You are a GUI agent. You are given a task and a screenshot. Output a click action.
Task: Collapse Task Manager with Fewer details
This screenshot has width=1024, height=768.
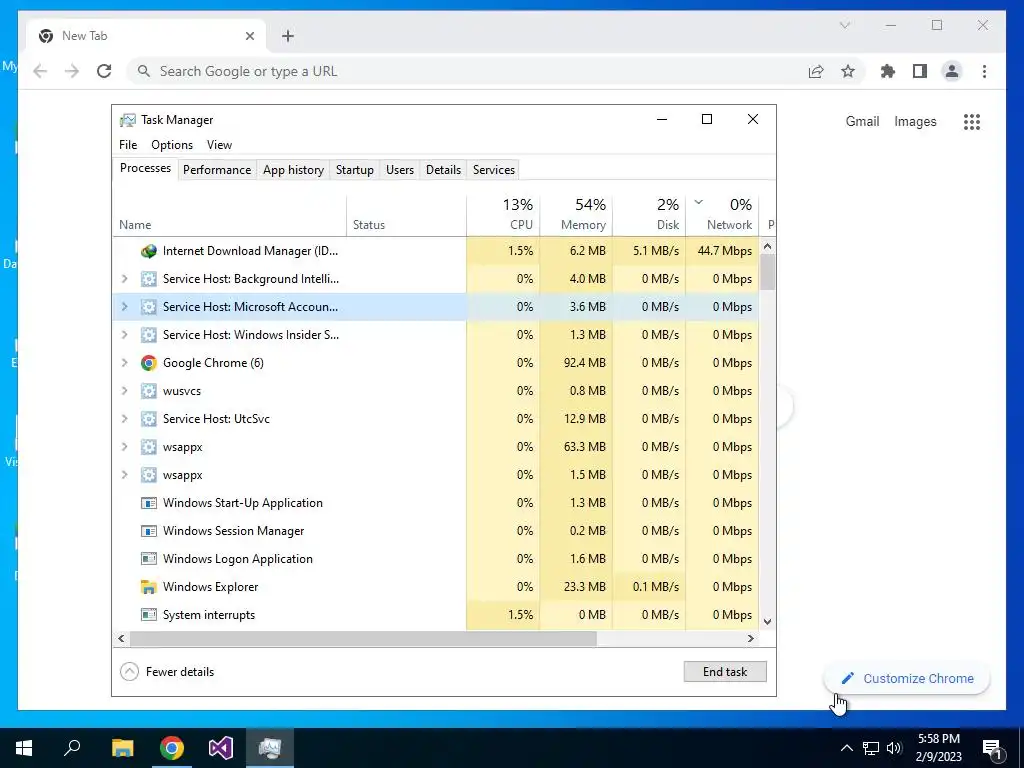167,672
